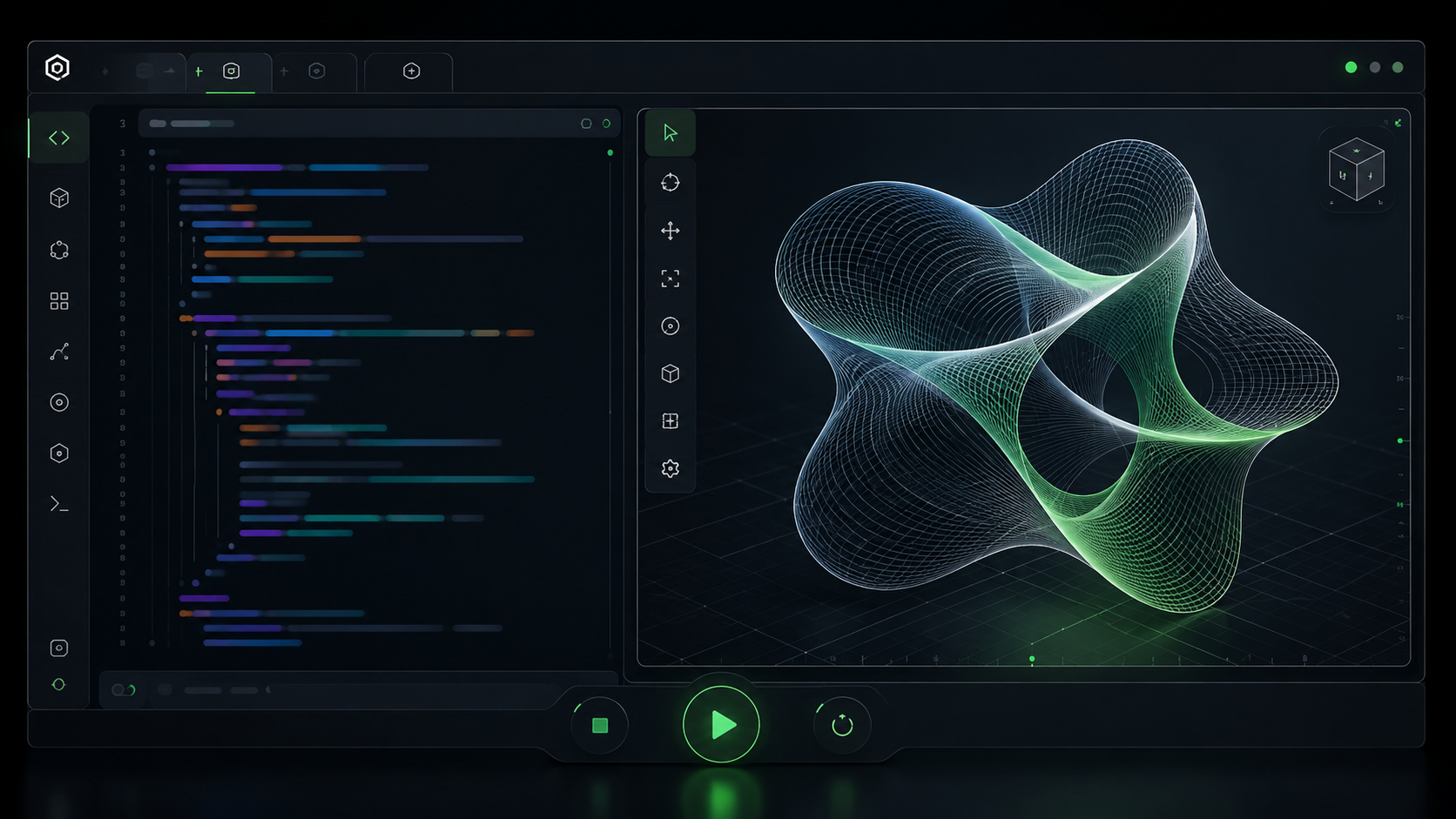1456x819 pixels.
Task: Click the green indicator dot atop the editor scrollbar
Action: [x=610, y=153]
